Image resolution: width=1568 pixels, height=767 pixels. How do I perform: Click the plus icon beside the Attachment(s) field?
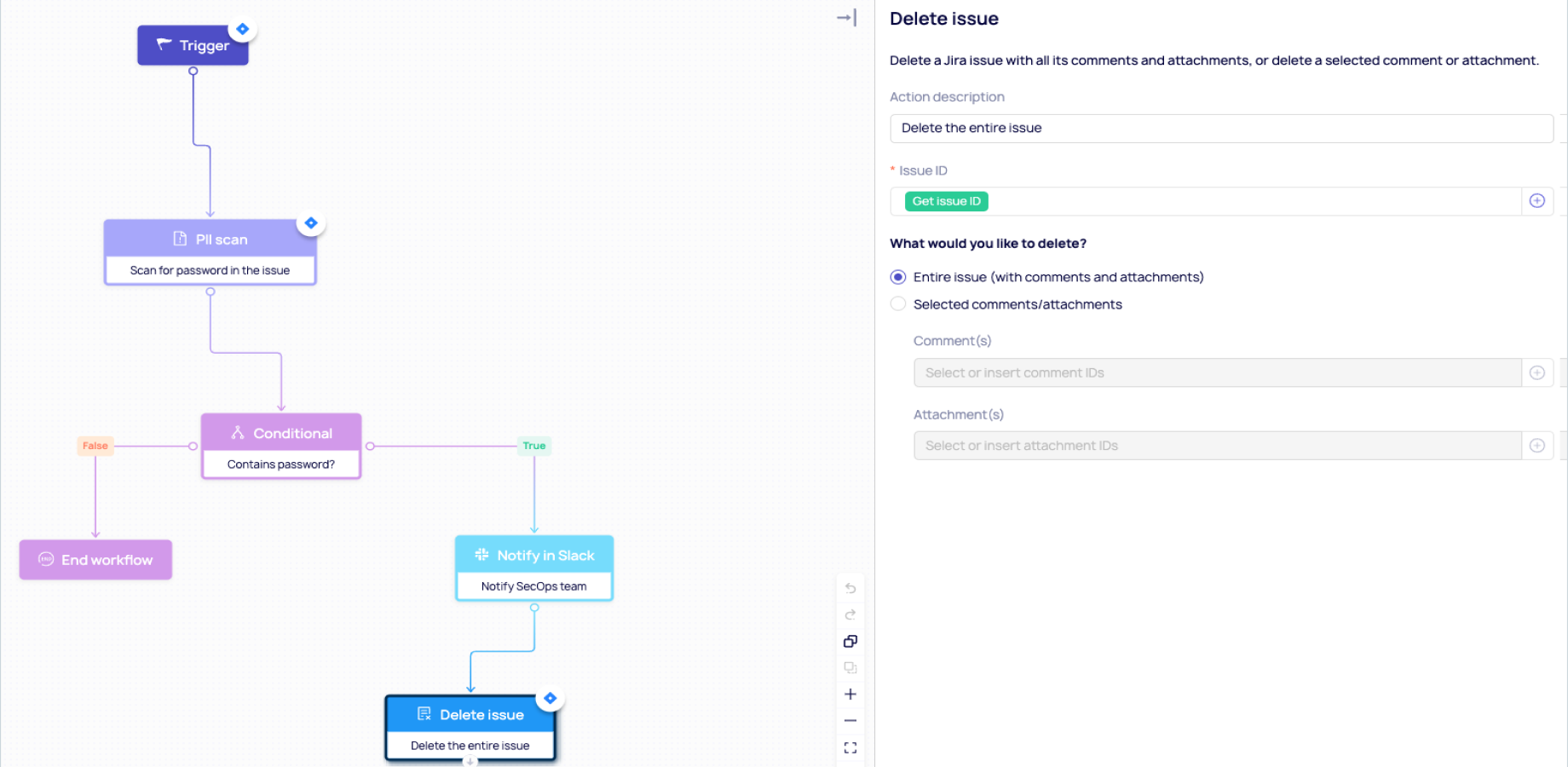[1536, 446]
